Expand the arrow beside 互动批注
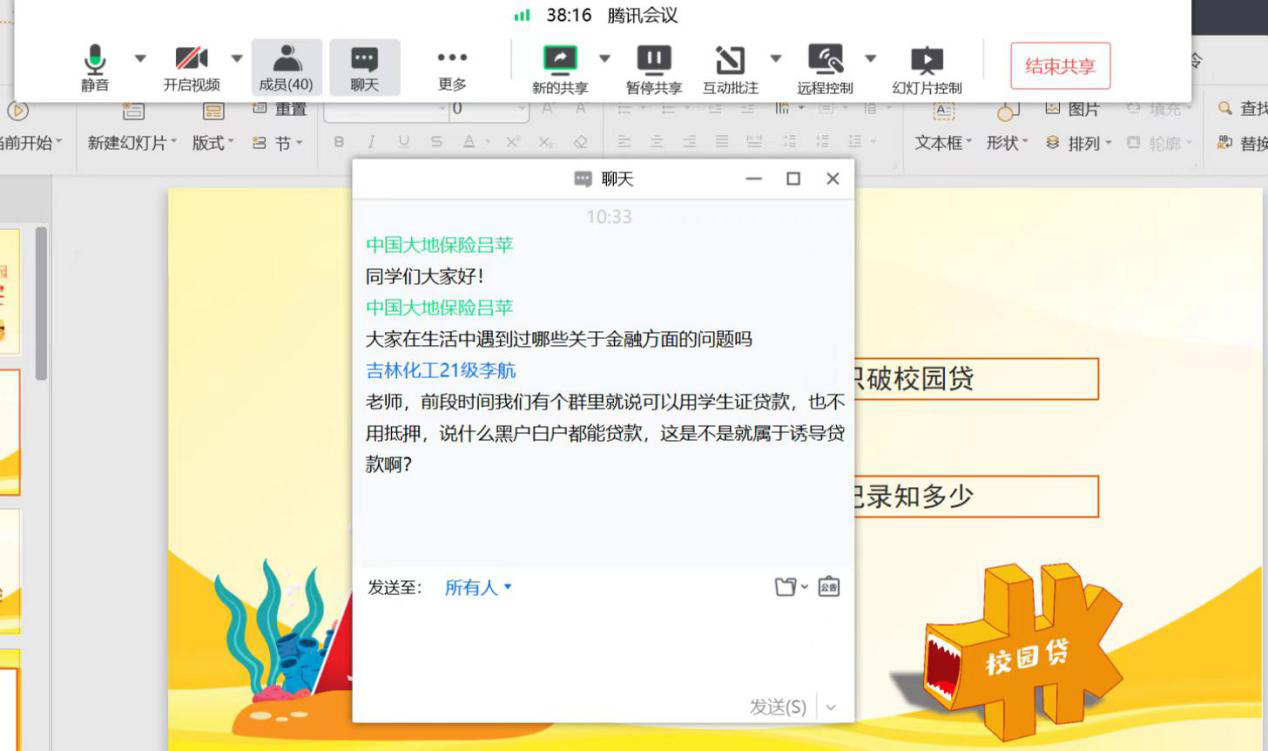1268x751 pixels. pyautogui.click(x=776, y=58)
